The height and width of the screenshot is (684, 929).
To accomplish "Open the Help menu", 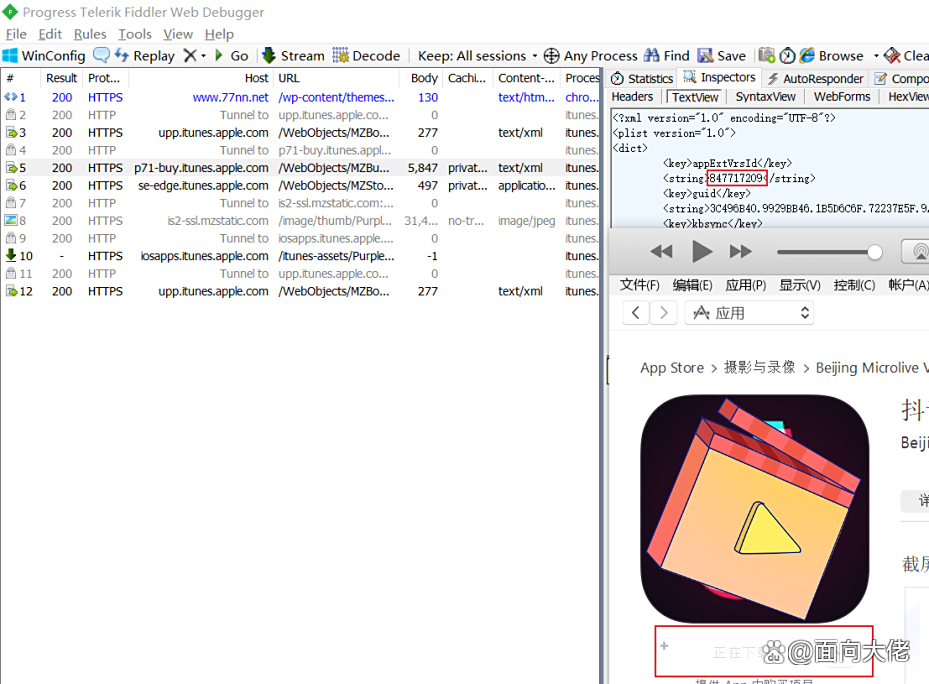I will 219,34.
